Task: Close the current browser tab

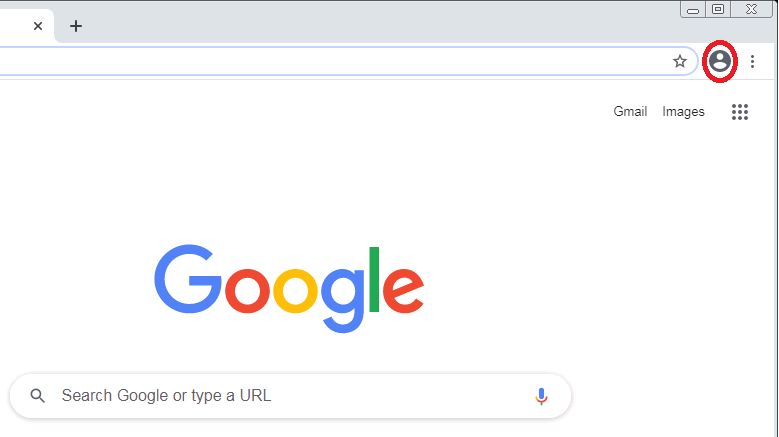Action: pos(38,26)
